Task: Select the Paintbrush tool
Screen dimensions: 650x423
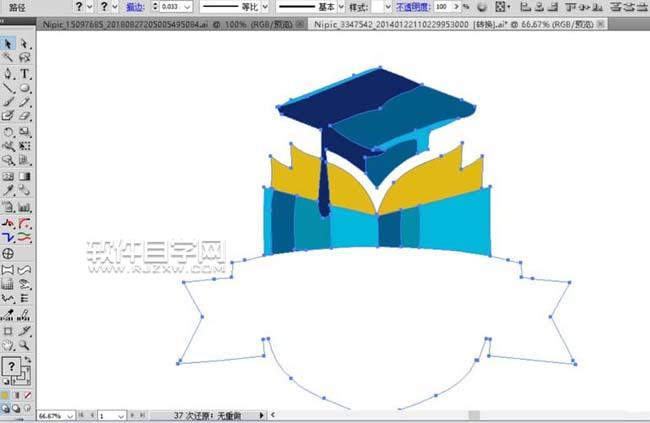Action: [x=7, y=102]
